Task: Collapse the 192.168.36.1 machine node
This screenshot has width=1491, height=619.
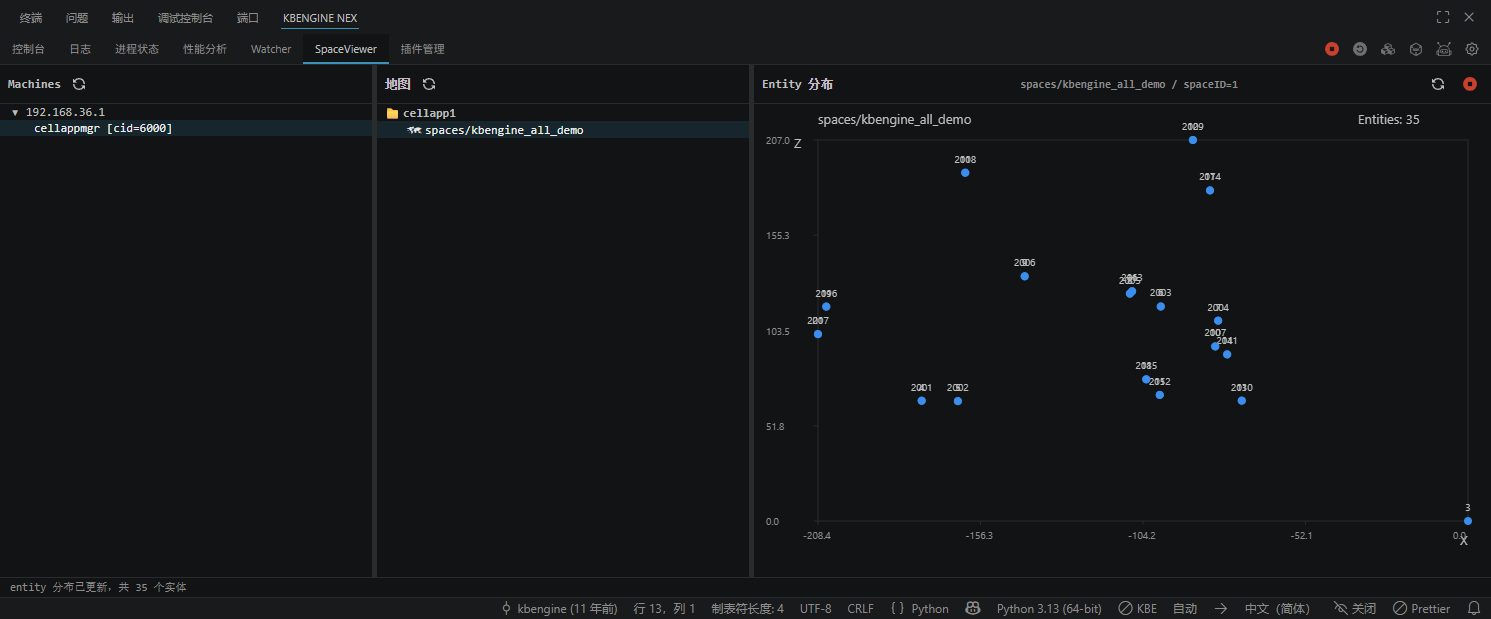Action: tap(15, 113)
